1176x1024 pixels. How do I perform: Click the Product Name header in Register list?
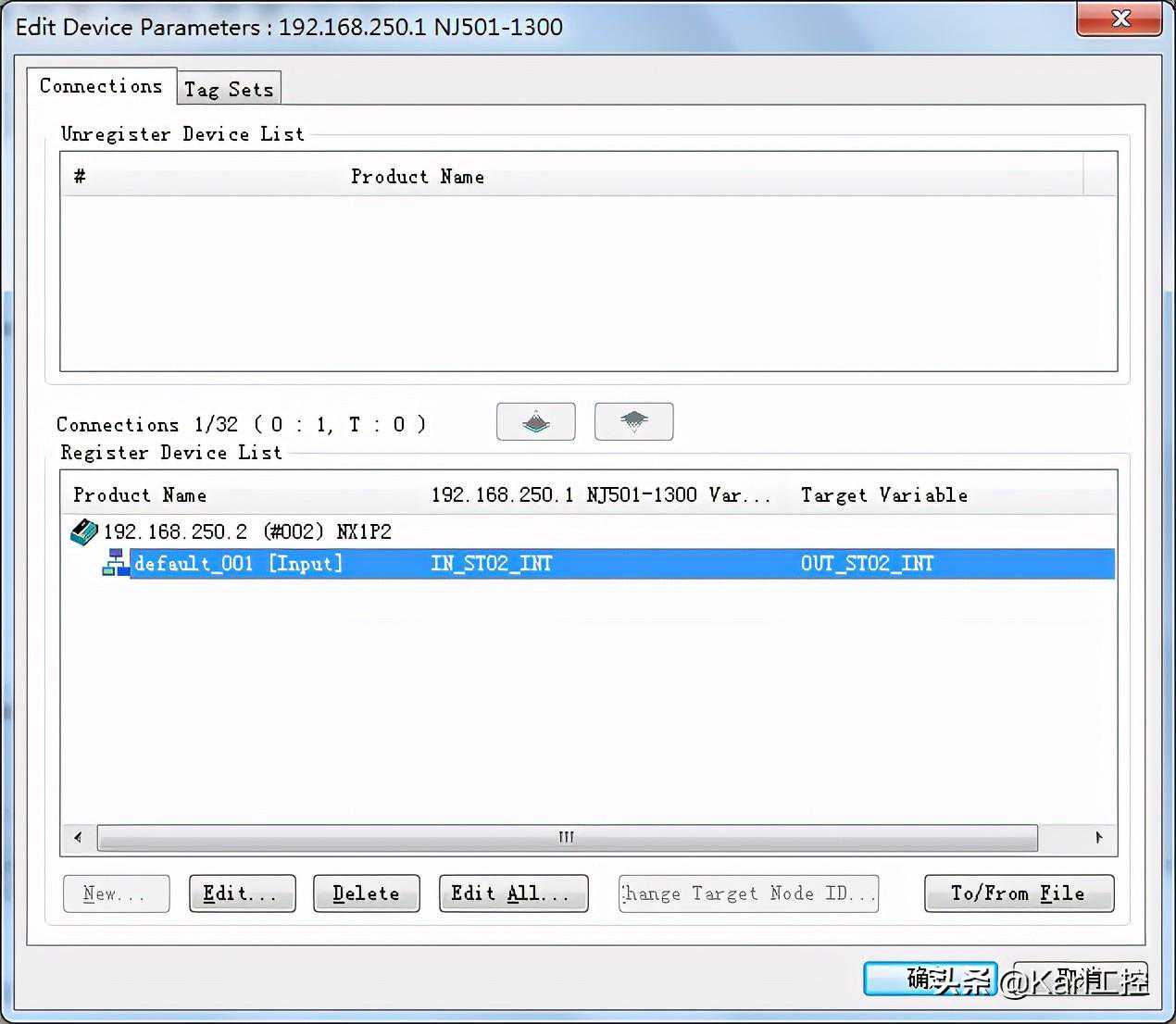(140, 495)
